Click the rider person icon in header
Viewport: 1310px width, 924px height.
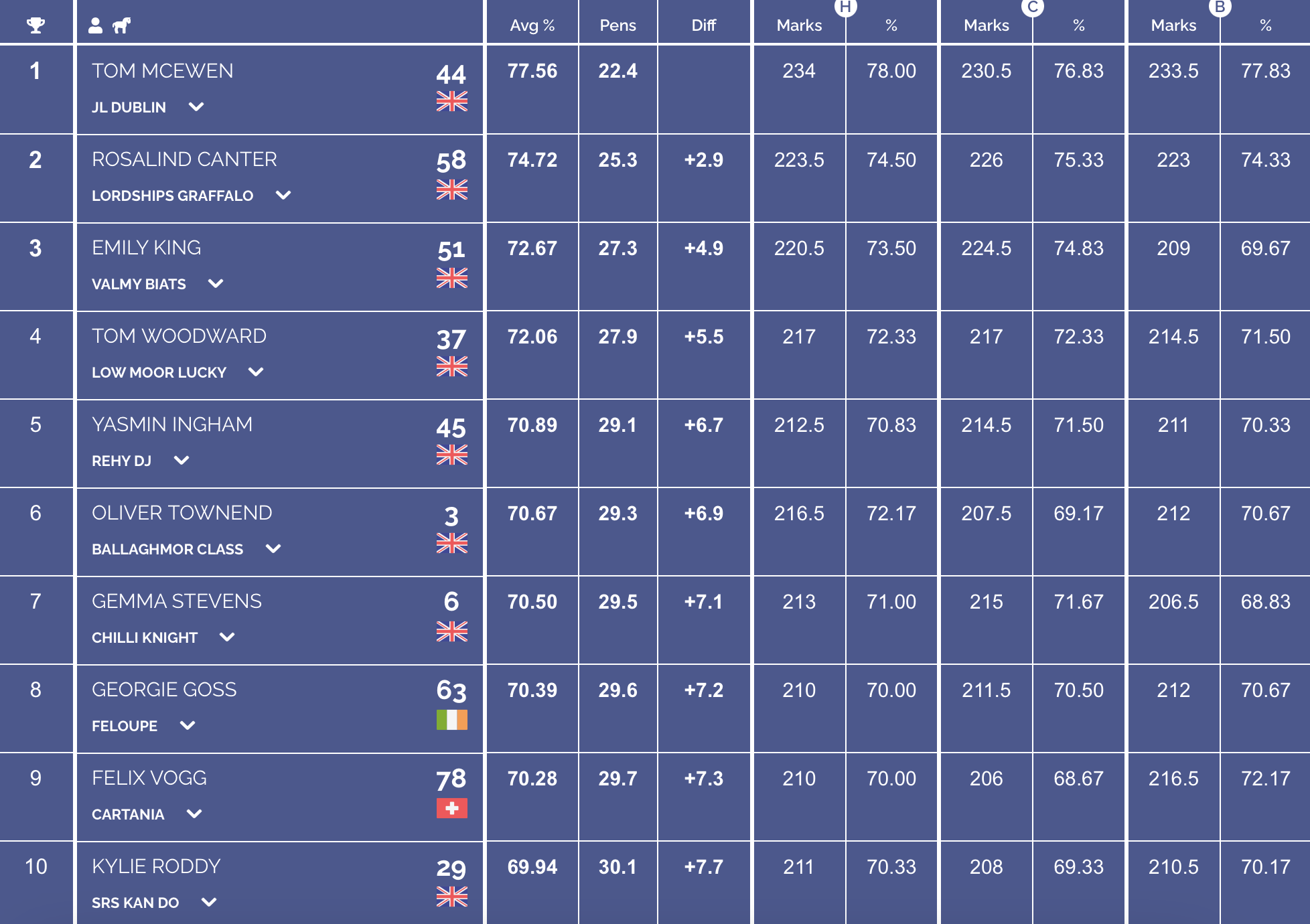click(x=96, y=25)
